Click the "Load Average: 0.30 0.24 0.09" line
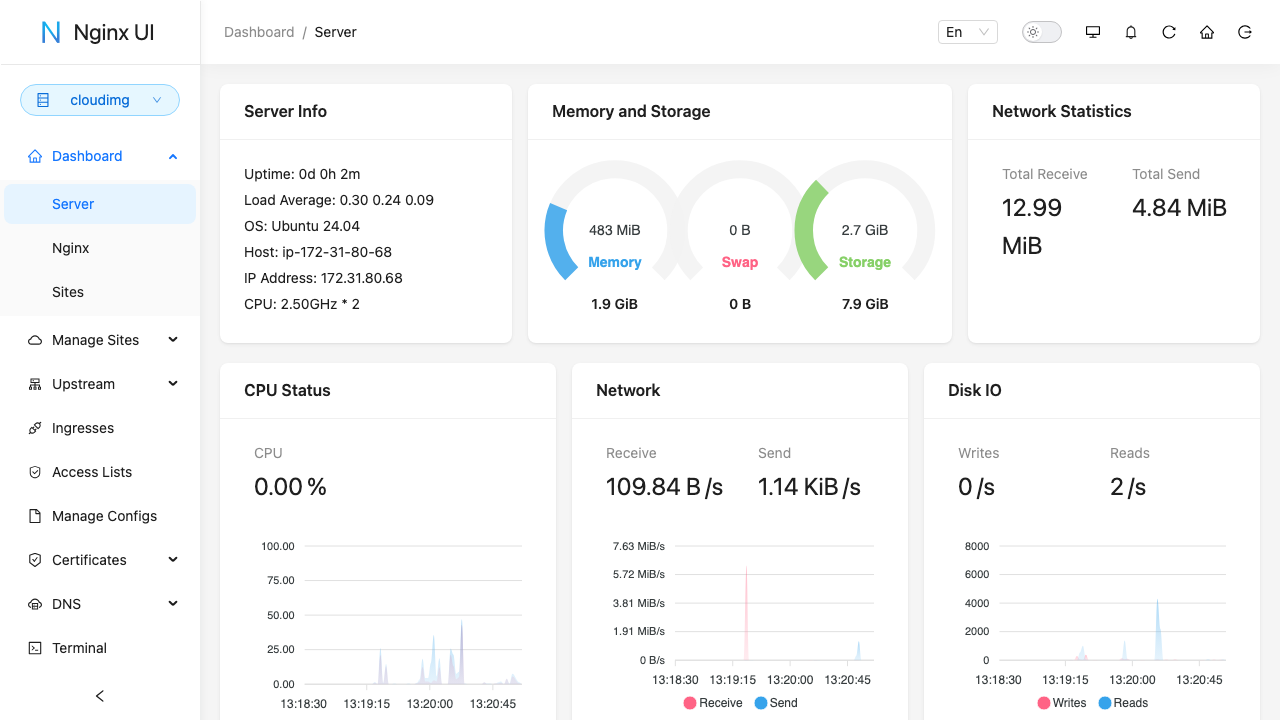Viewport: 1280px width, 720px height. click(339, 200)
